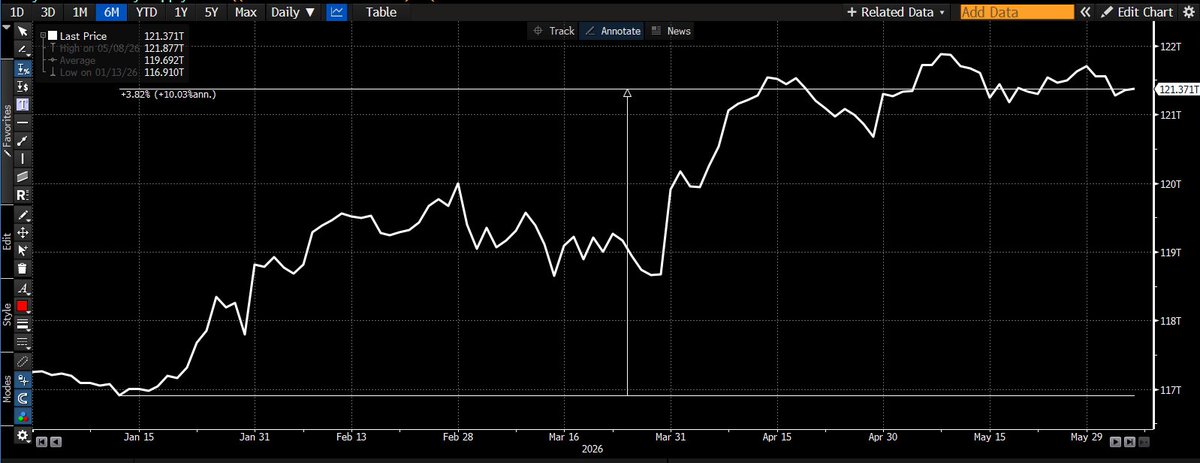Screen dimensions: 1200x463
Task: Click the Edit Chart button
Action: pyautogui.click(x=1139, y=12)
